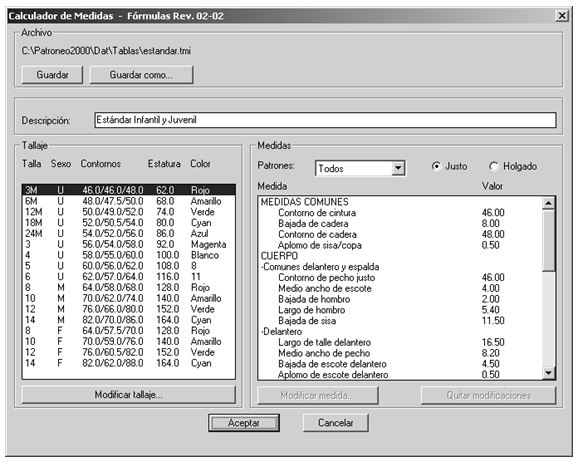The height and width of the screenshot is (462, 582).
Task: Close the Calculador de Medidas window
Action: (x=562, y=16)
